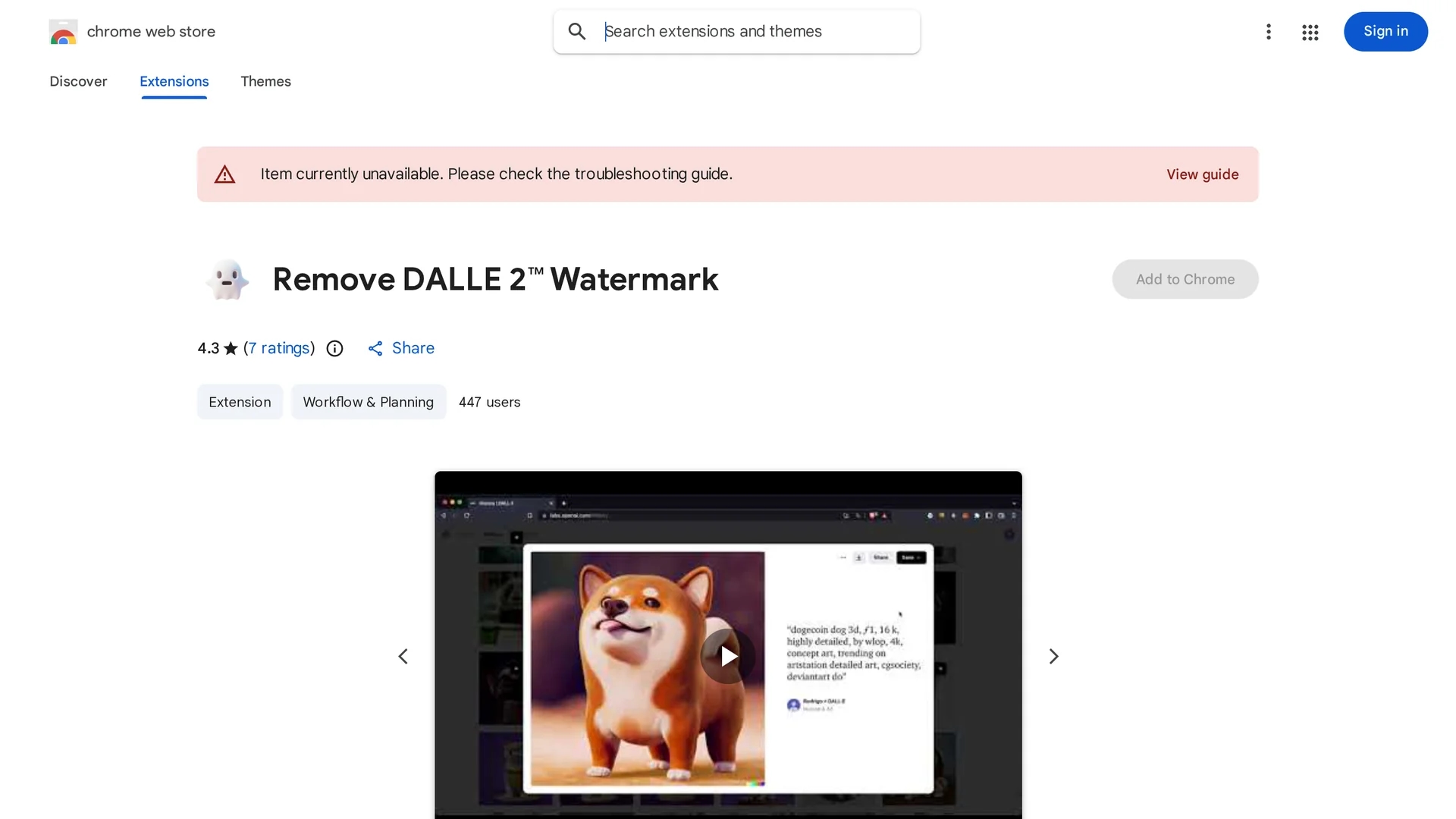
Task: Click the item currently unavailable message text
Action: click(497, 174)
